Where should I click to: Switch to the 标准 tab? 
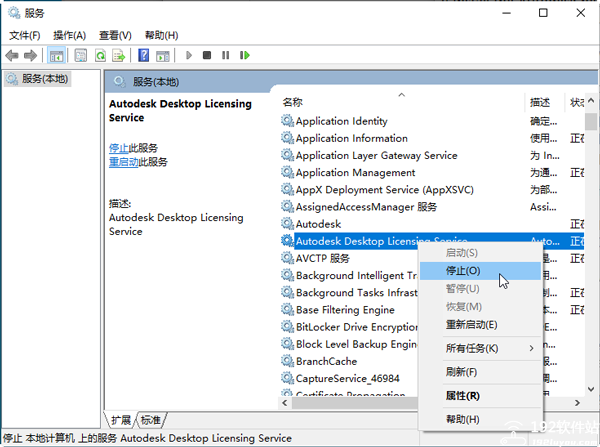150,420
